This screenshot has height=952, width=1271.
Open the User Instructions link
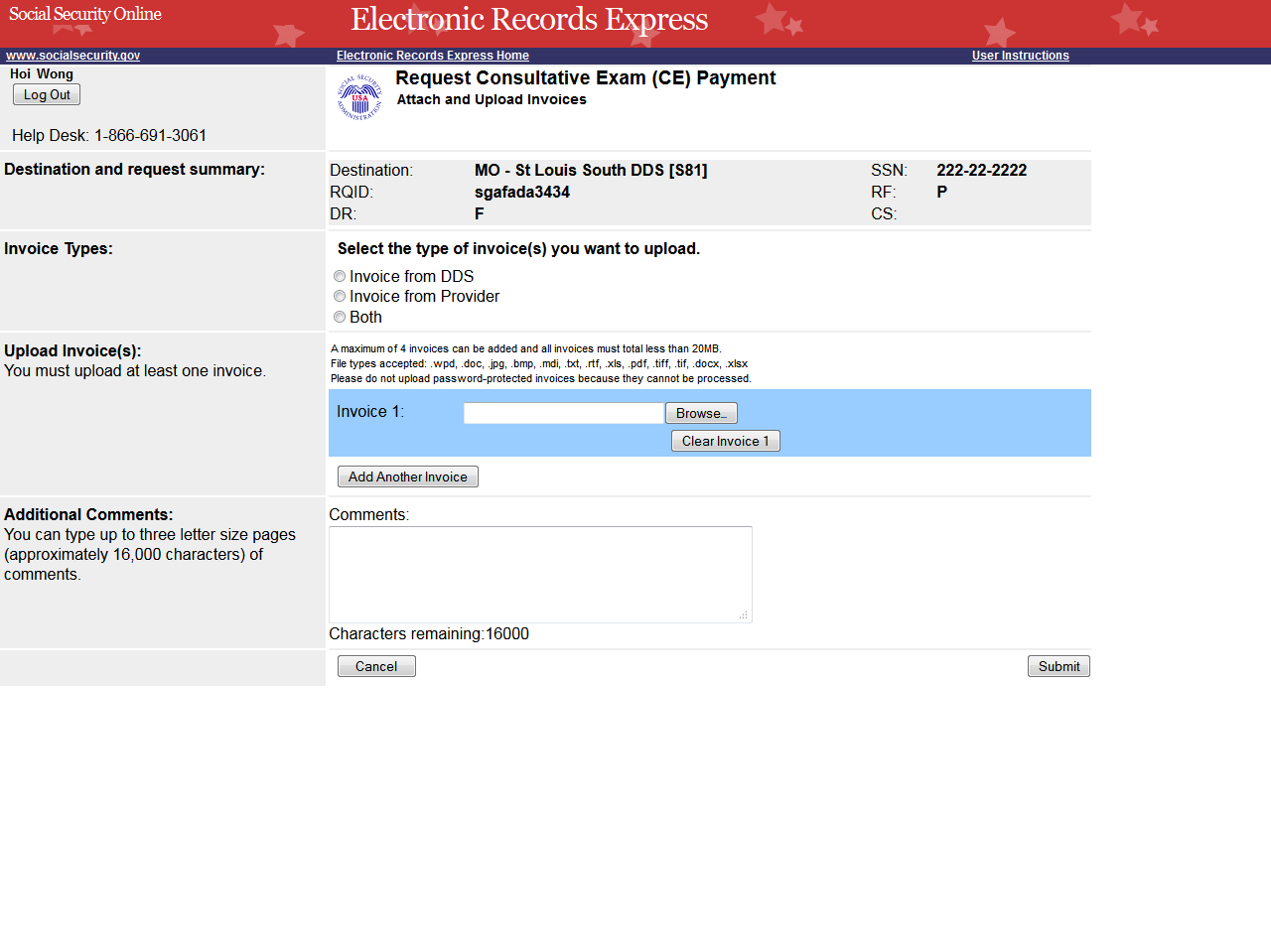tap(1020, 56)
